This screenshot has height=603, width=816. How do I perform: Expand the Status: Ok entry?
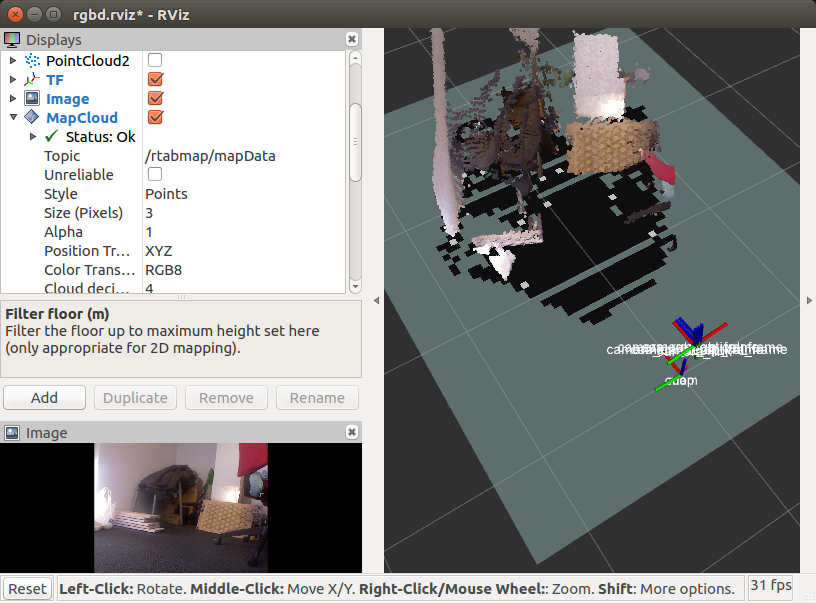coord(33,137)
